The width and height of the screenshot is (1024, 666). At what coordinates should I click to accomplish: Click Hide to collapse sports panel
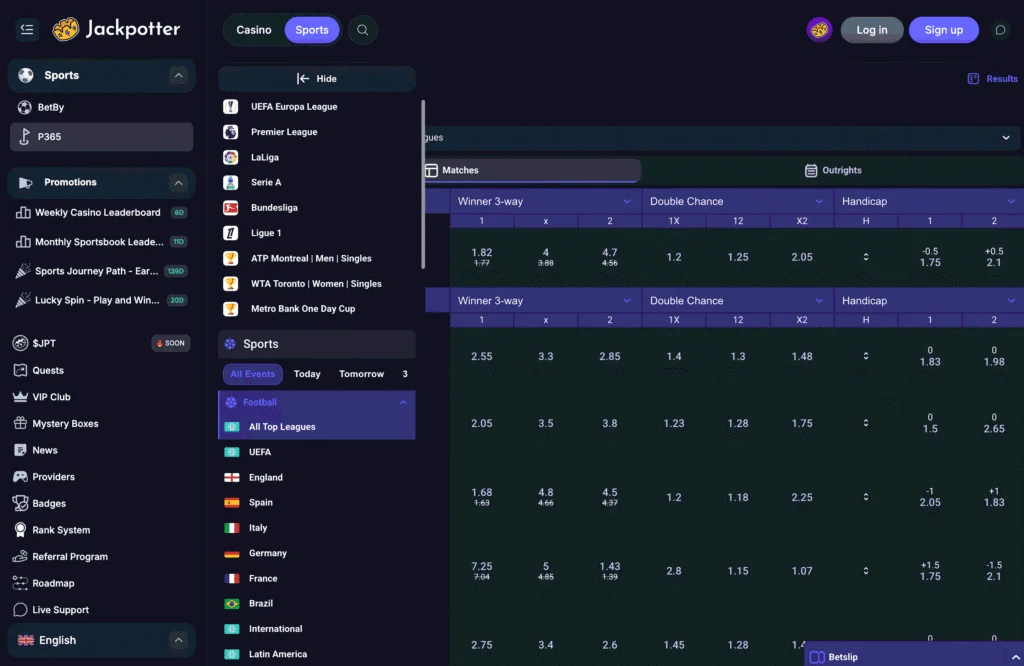tap(317, 78)
